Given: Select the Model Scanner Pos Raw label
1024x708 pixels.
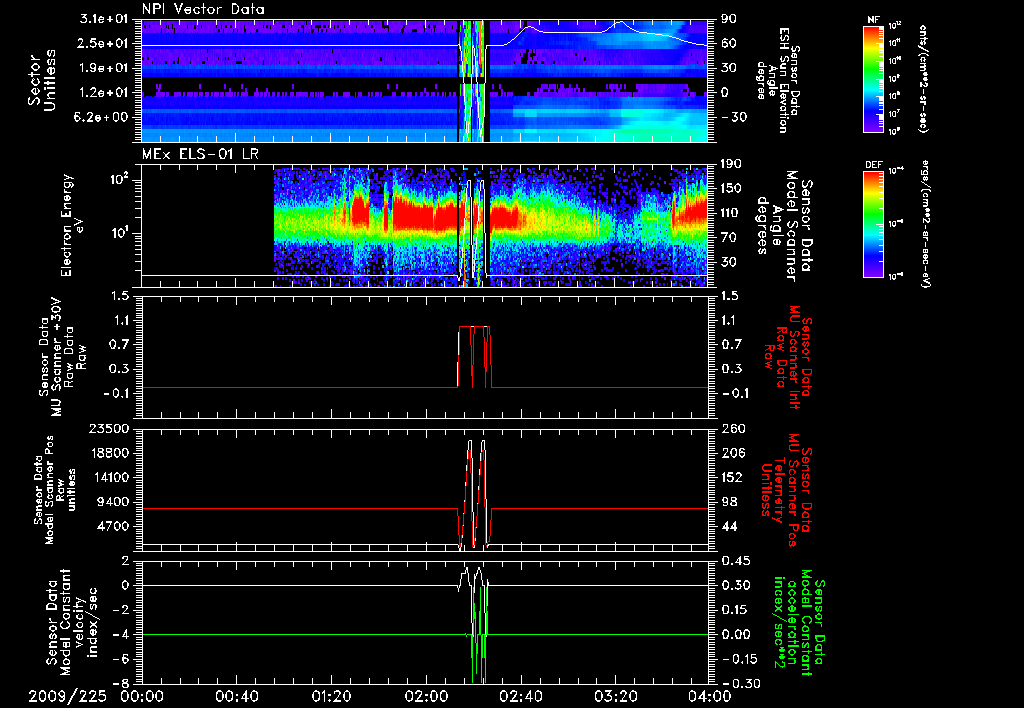Looking at the screenshot, I should pyautogui.click(x=55, y=490).
